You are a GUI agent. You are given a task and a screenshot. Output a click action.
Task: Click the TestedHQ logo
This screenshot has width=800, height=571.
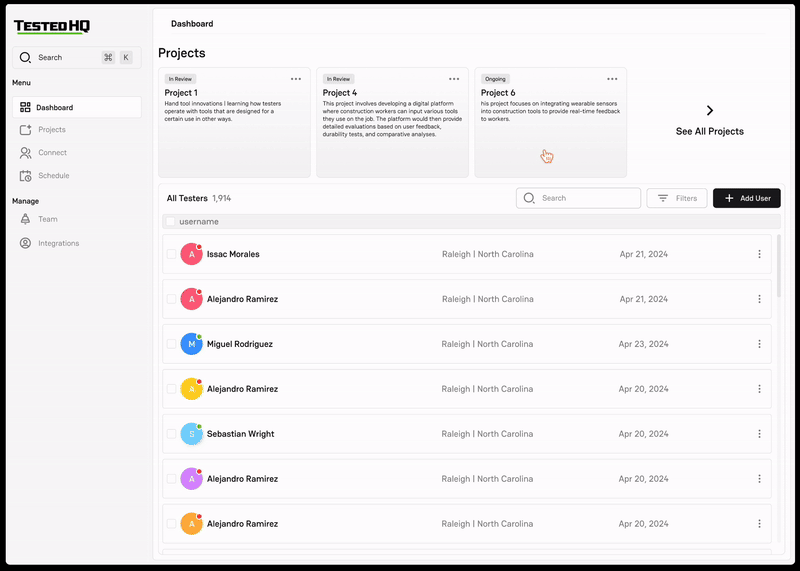[52, 27]
